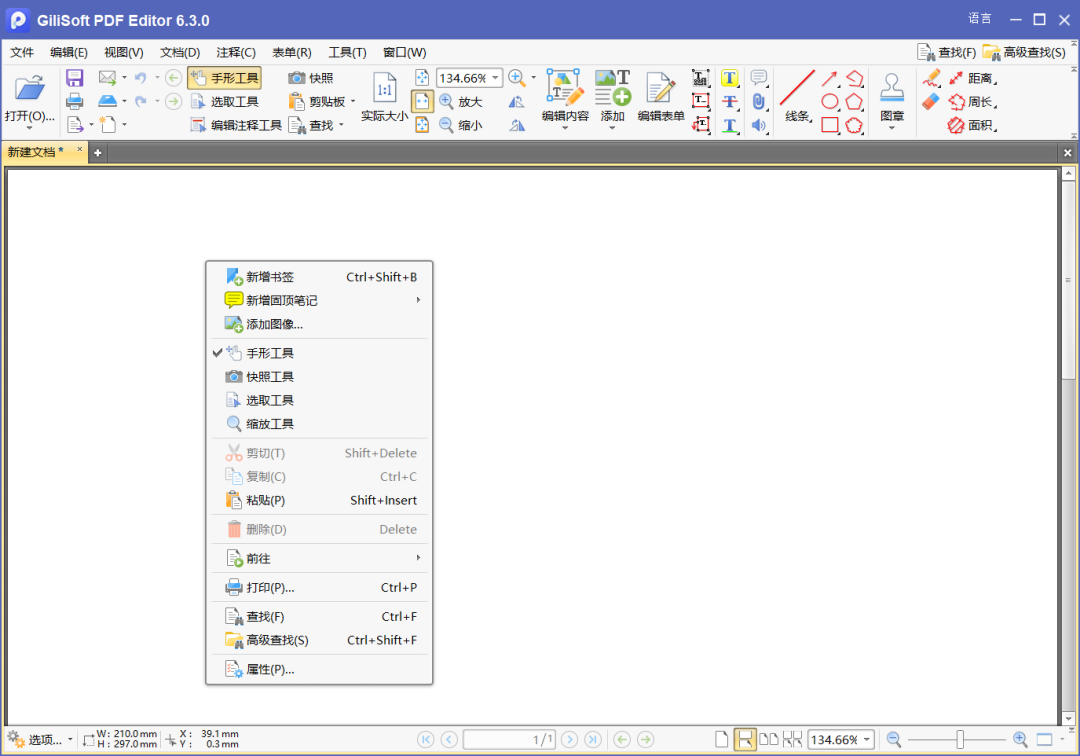Open the 注释(C) menu

click(237, 52)
